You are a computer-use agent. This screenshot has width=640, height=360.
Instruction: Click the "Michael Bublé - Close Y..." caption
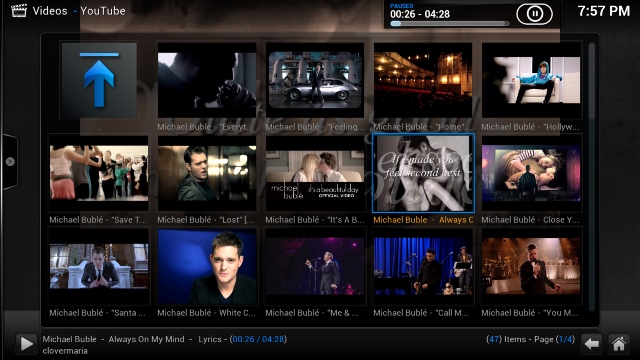pos(530,220)
